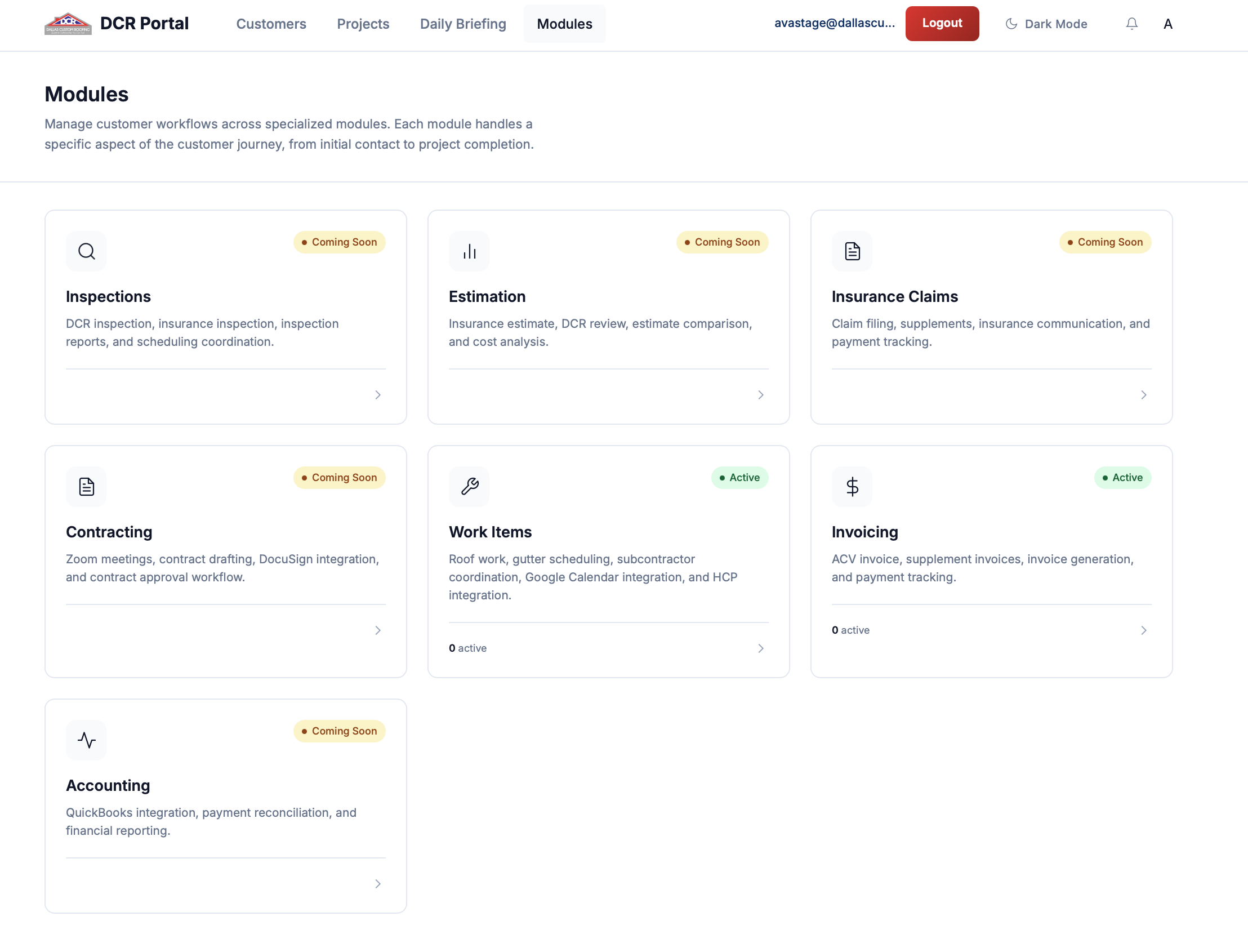The width and height of the screenshot is (1248, 952).
Task: Click the Coming Soon badge on Inspections
Action: (x=339, y=242)
